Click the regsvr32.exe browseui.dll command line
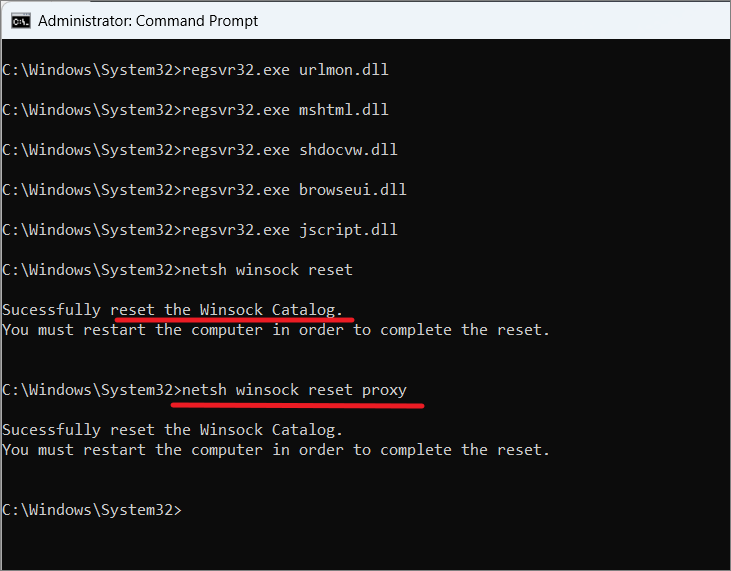Screen dimensions: 731x571 pyautogui.click(x=204, y=190)
